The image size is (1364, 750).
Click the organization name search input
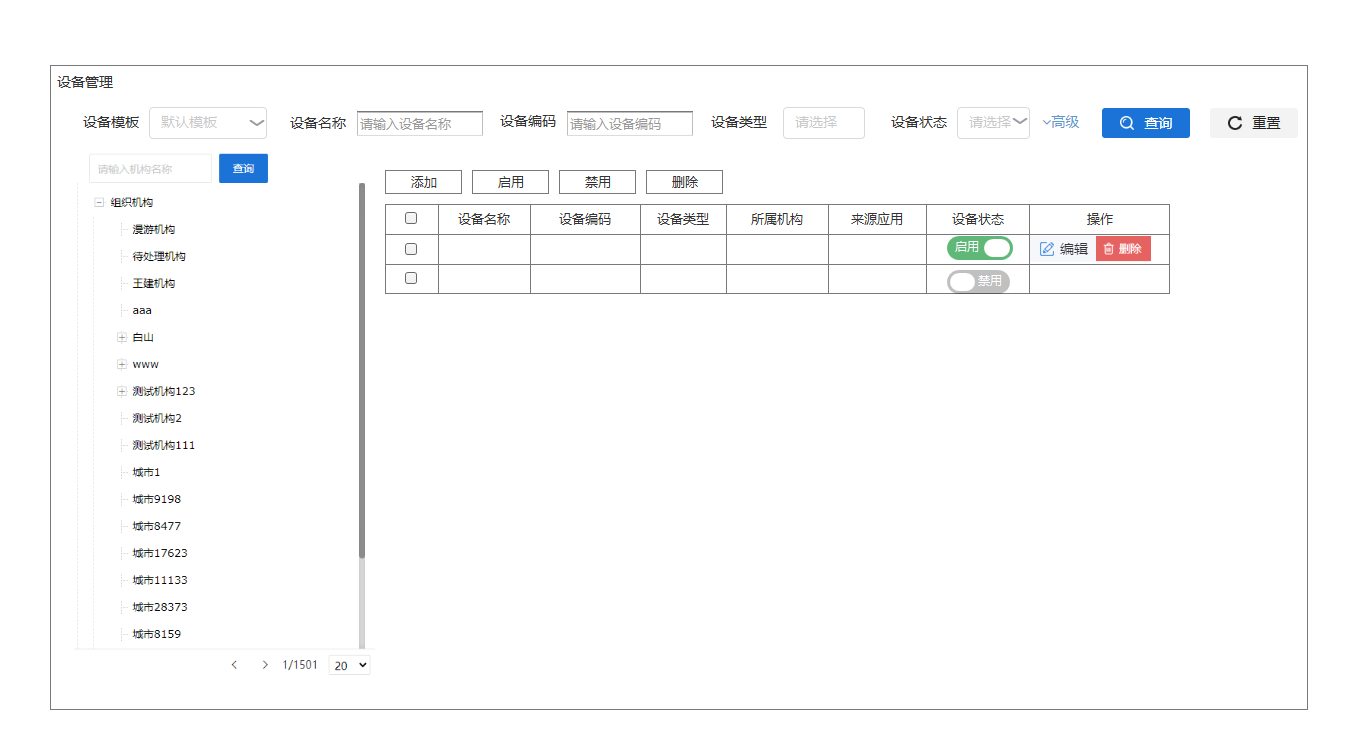[x=150, y=169]
